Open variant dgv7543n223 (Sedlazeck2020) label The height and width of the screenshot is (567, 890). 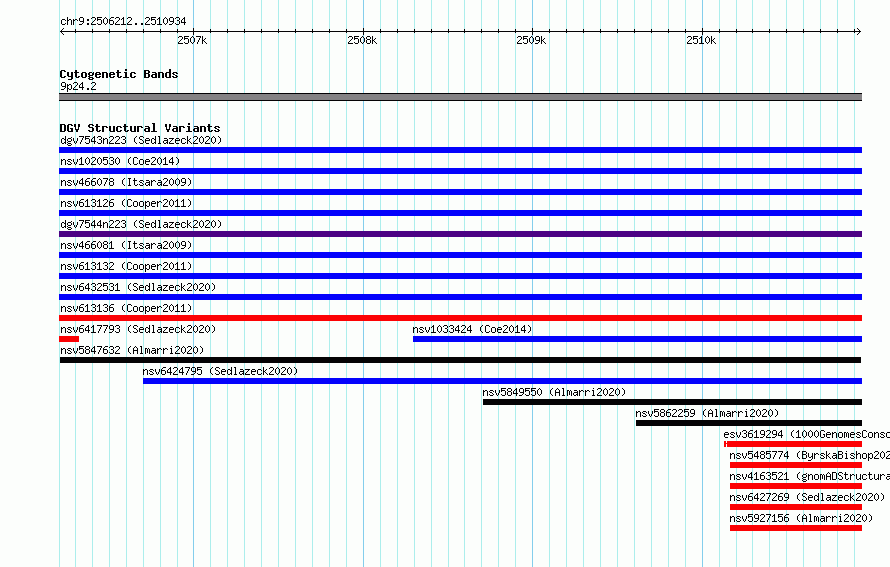(141, 140)
